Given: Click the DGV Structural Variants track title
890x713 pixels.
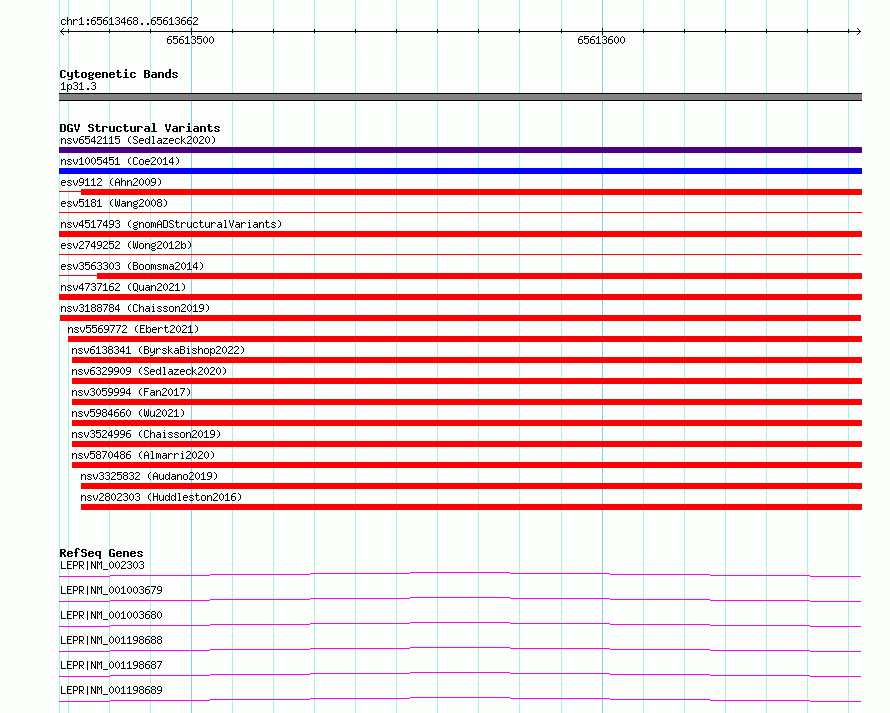Looking at the screenshot, I should click(x=140, y=128).
